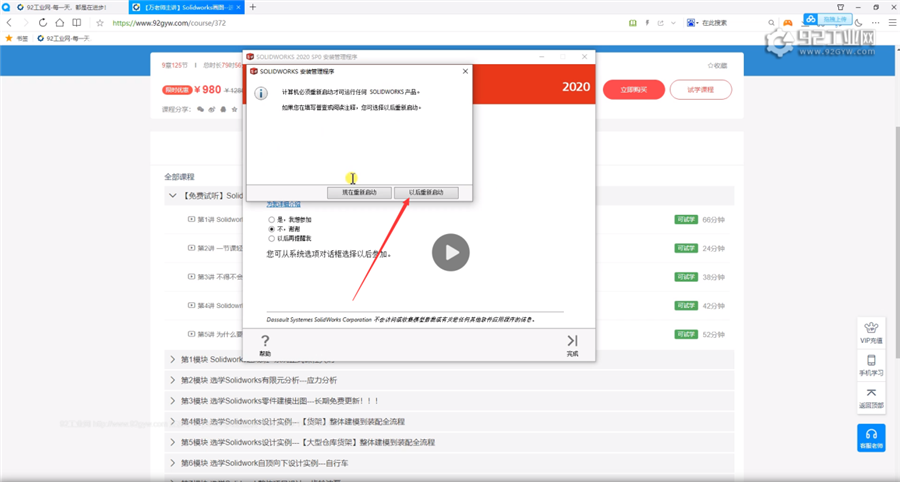900x482 pixels.
Task: Select the 以后再提醒我 radio option
Action: coord(271,238)
